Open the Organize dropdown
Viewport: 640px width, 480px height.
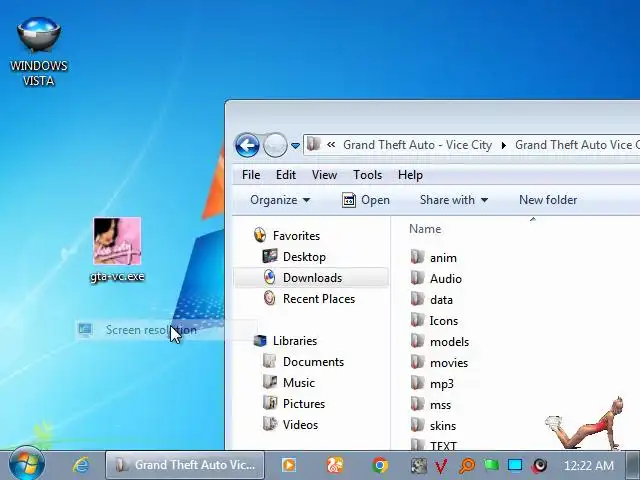[x=280, y=200]
